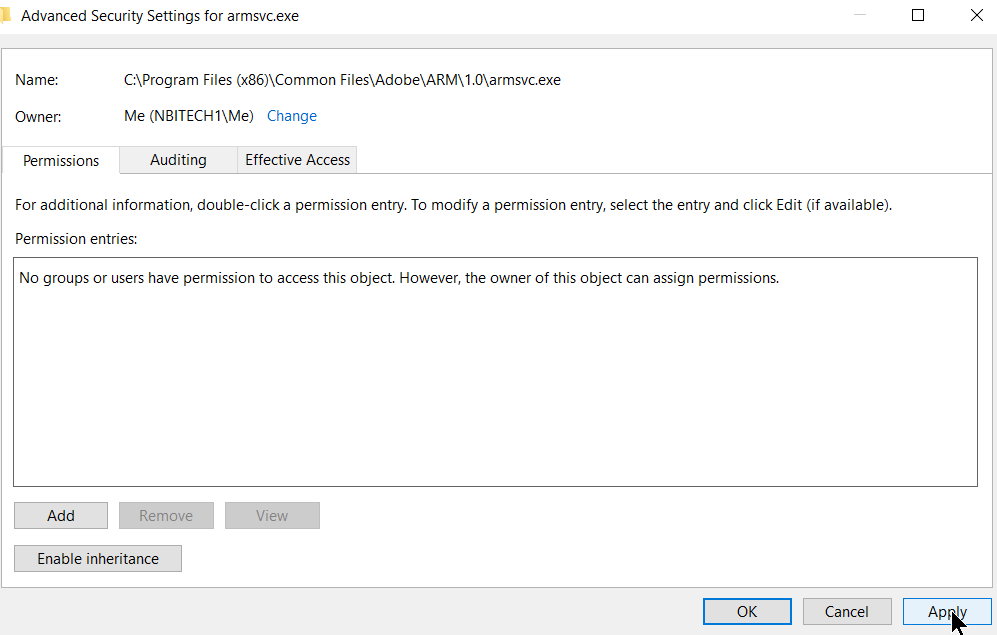Switch to the Effective Access tab
997x635 pixels.
296,160
